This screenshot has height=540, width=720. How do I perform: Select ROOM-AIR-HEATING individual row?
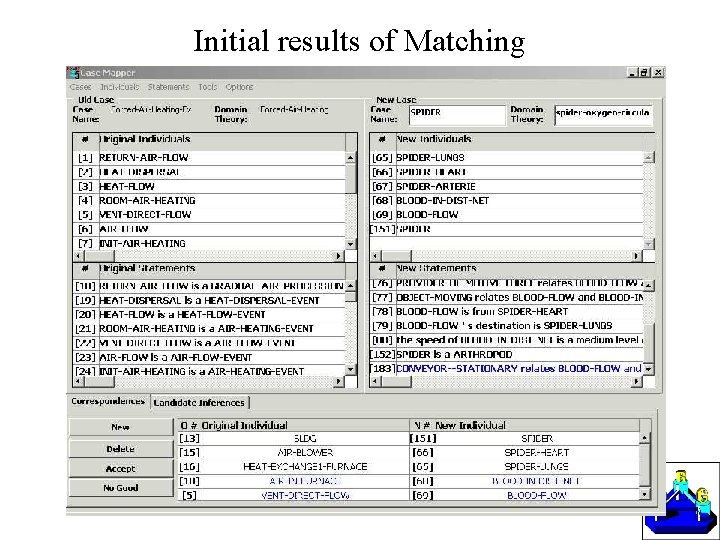coord(209,201)
